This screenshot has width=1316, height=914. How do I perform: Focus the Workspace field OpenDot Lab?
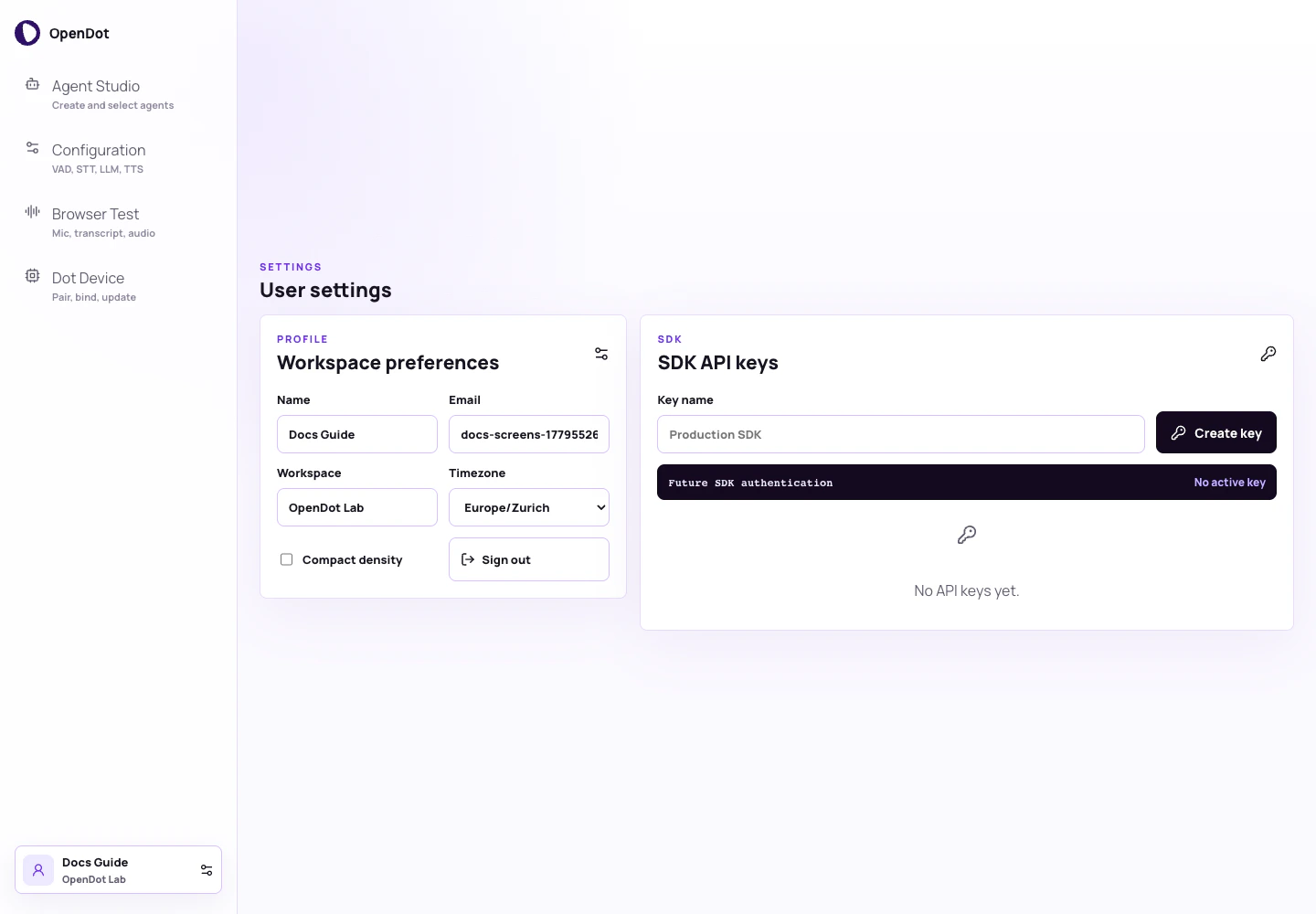(x=357, y=507)
